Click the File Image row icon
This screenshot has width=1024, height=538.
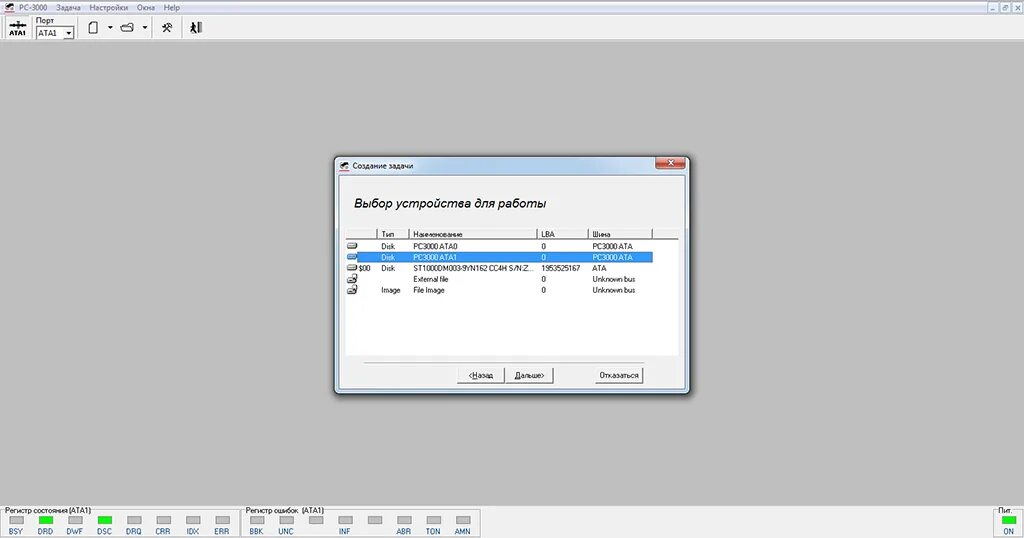click(x=352, y=289)
